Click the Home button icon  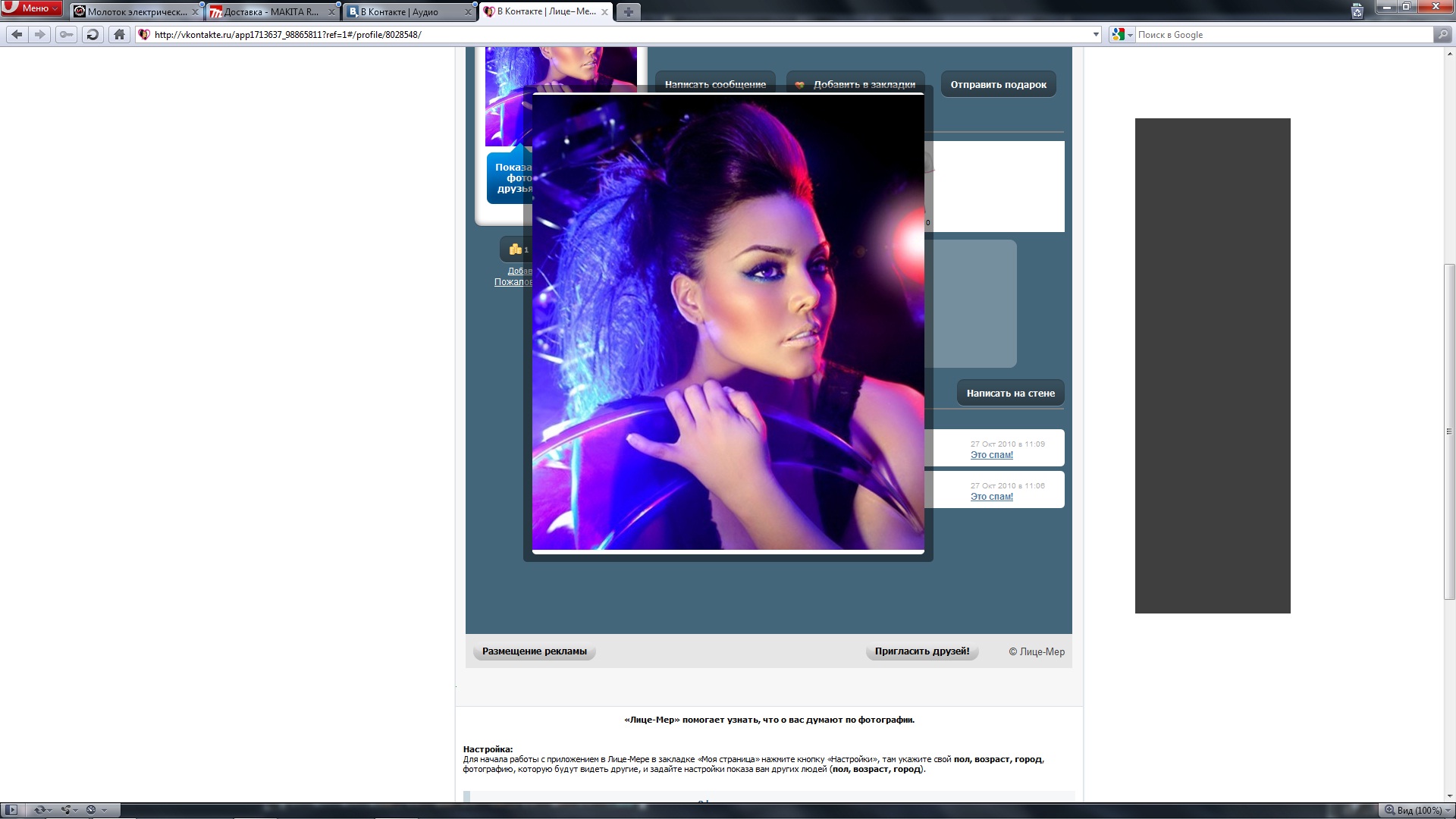(119, 34)
